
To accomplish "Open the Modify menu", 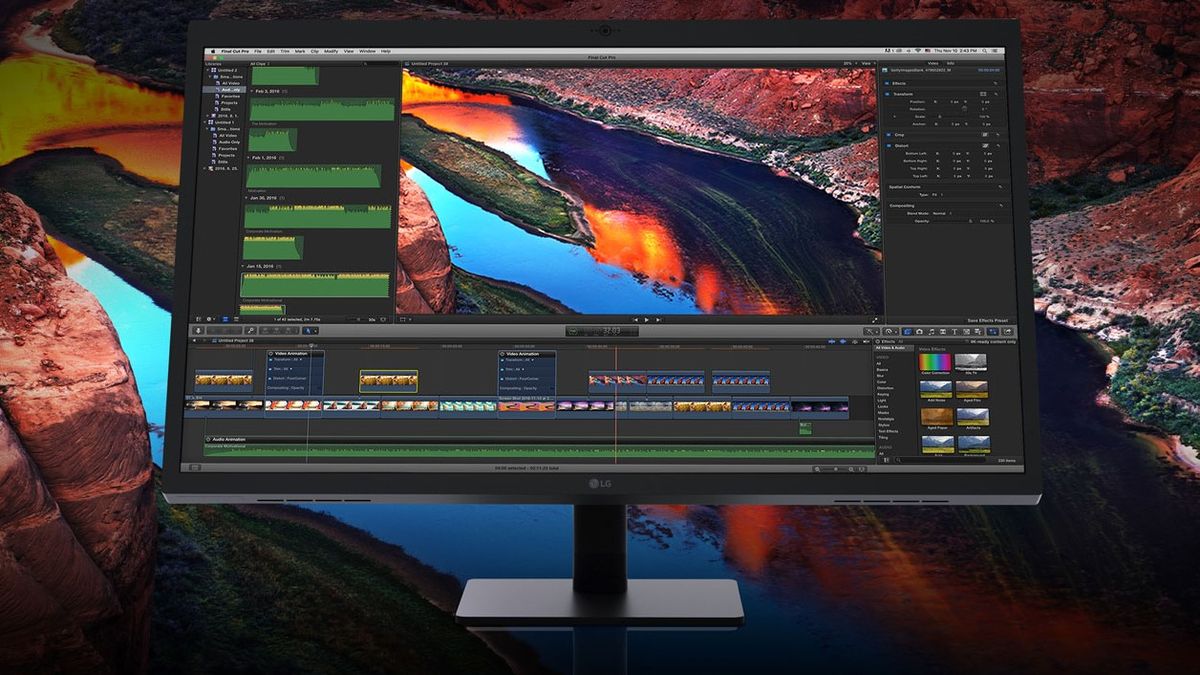I will coord(331,51).
